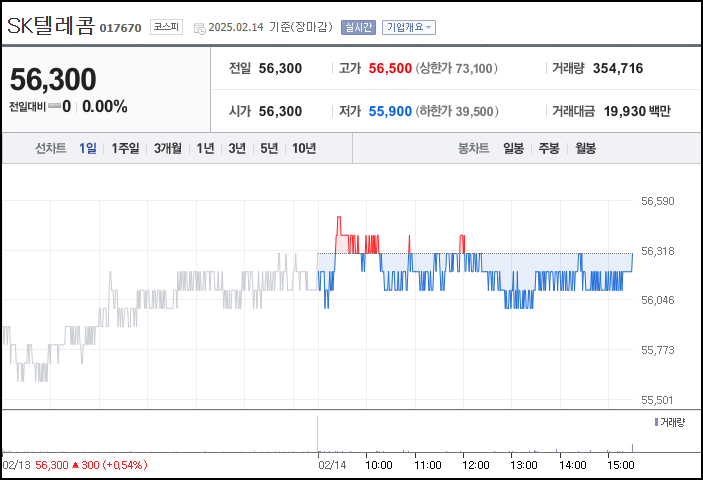Switch to 일봉 candlestick chart
This screenshot has height=480, width=703.
(x=513, y=148)
